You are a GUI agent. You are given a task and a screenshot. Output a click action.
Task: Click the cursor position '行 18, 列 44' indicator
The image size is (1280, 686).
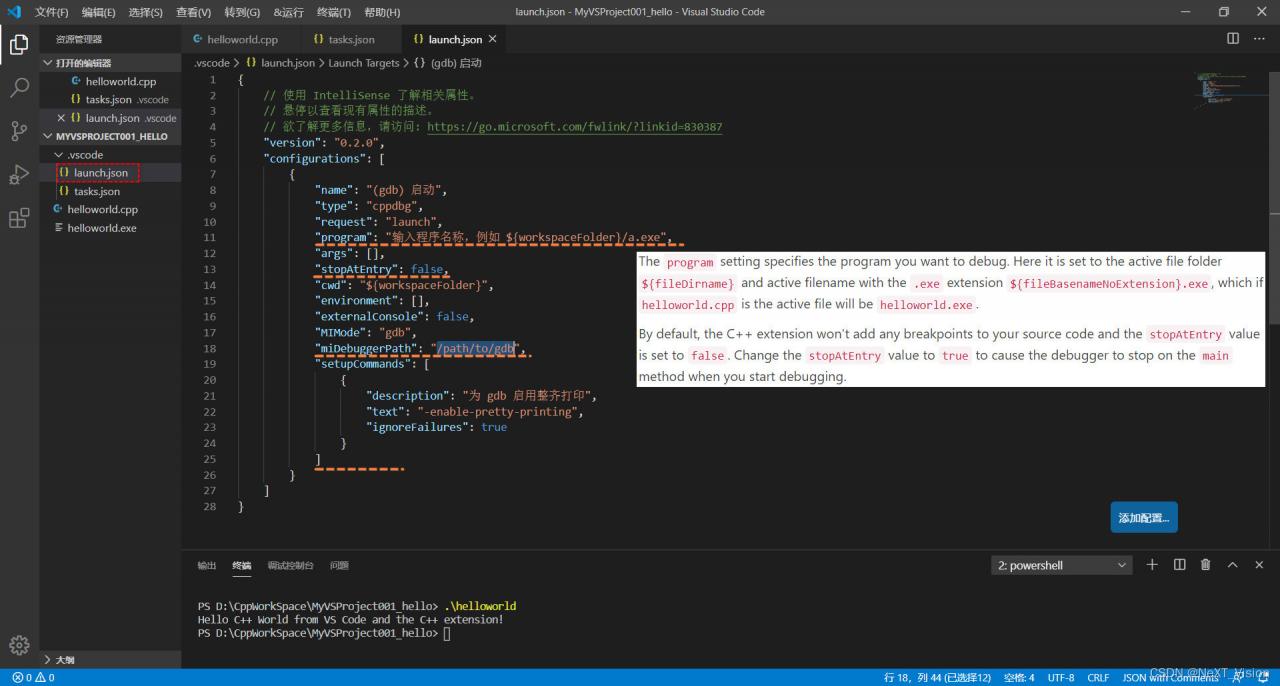937,678
